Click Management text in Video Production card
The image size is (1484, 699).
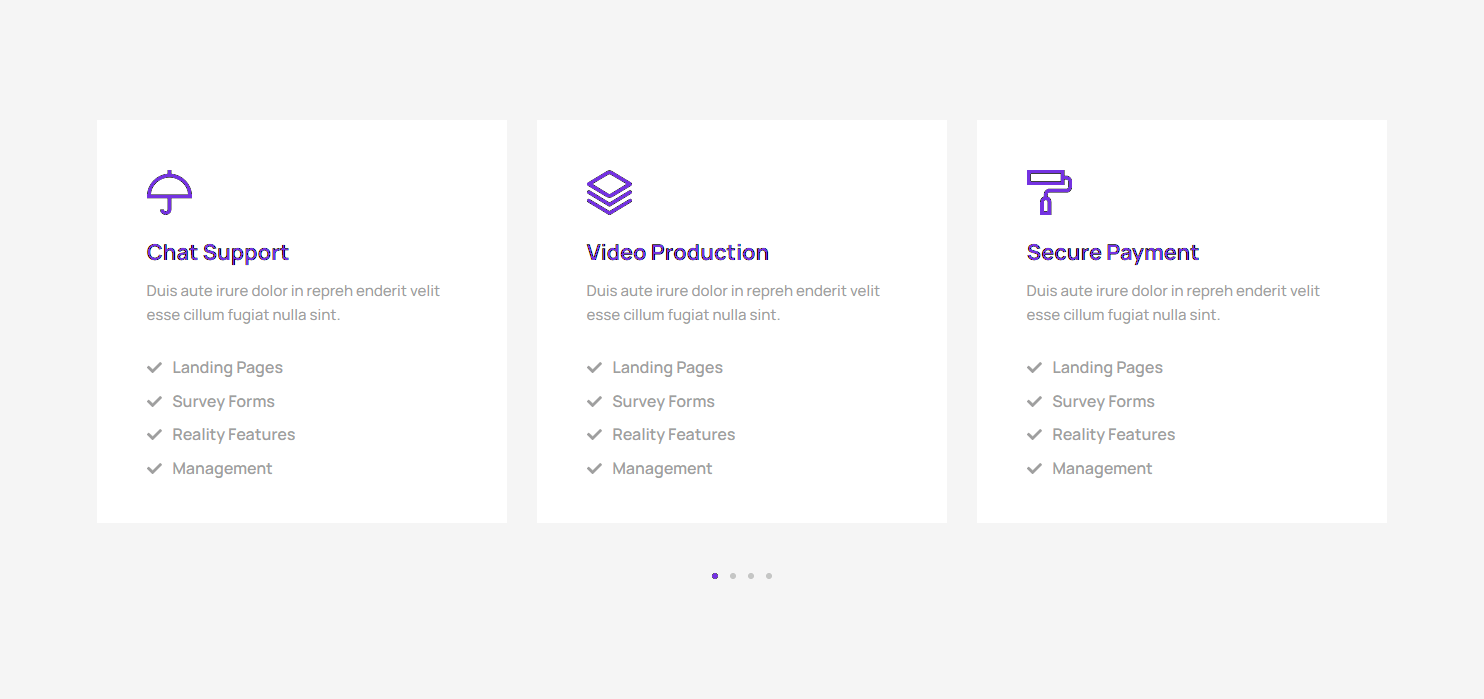(x=662, y=469)
